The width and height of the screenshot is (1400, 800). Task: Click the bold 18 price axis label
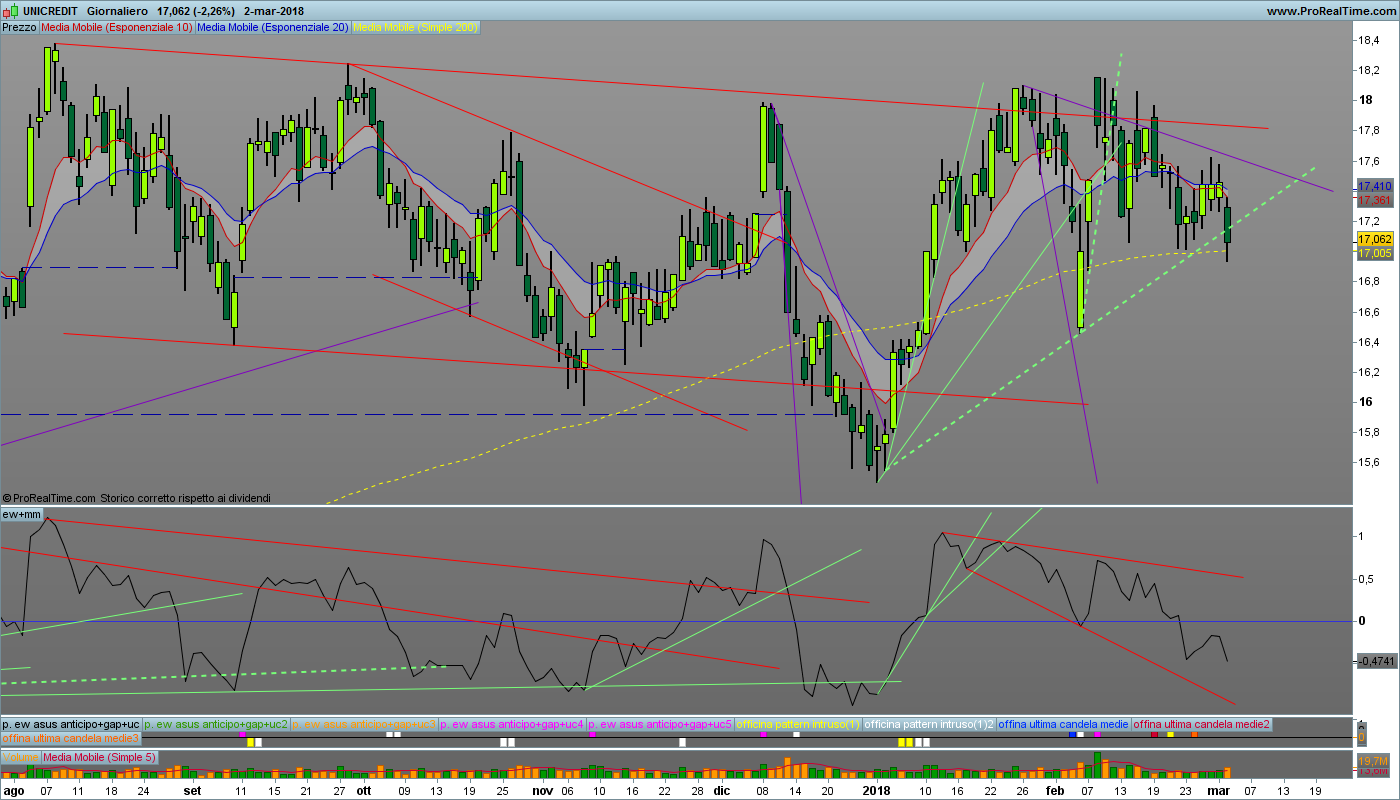click(x=1365, y=100)
